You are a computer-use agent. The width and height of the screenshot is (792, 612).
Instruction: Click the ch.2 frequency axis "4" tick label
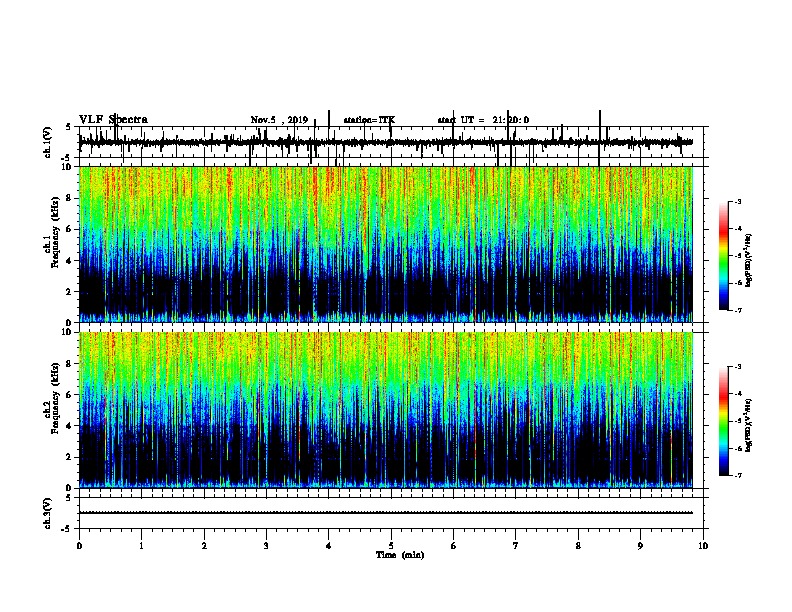coord(69,426)
